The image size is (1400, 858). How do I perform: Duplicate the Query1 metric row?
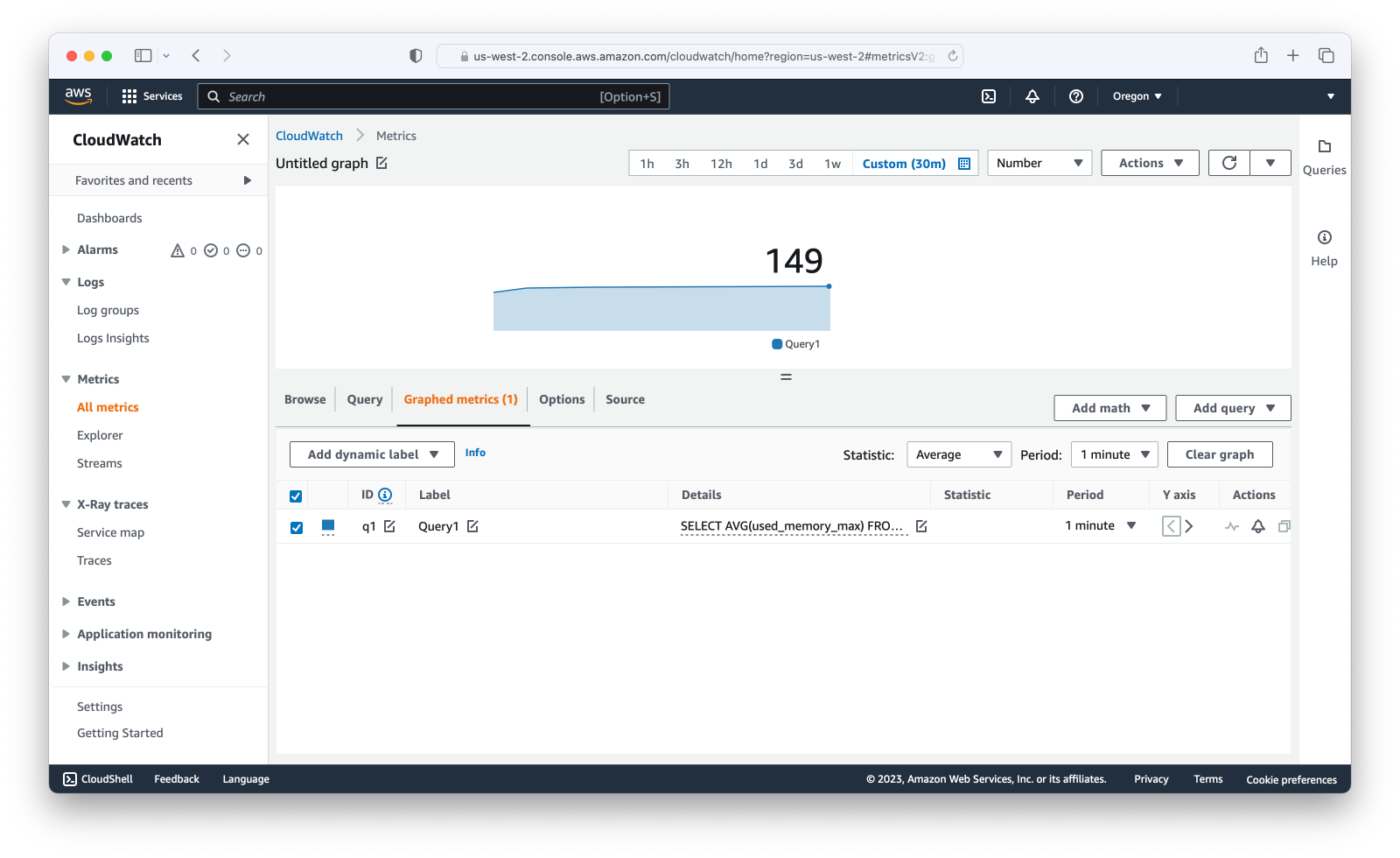1284,526
